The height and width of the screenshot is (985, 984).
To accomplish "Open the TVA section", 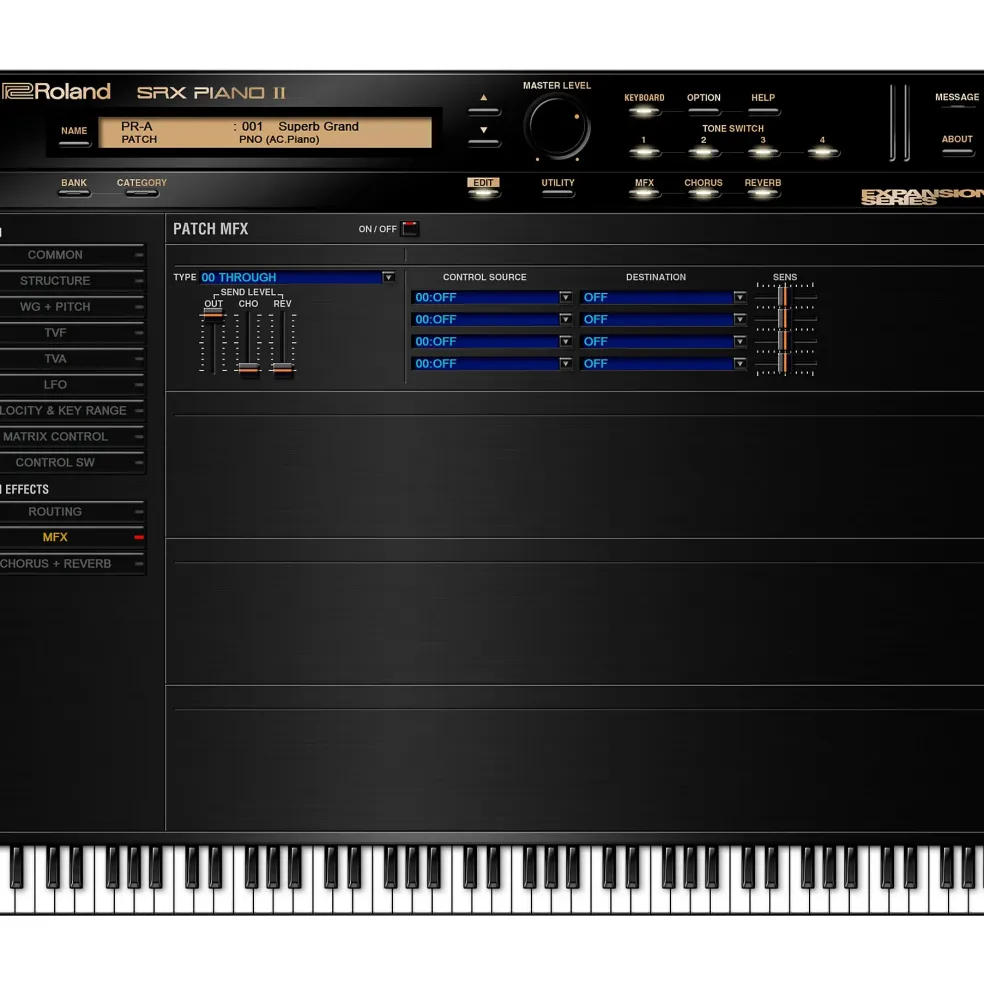I will 72,359.
